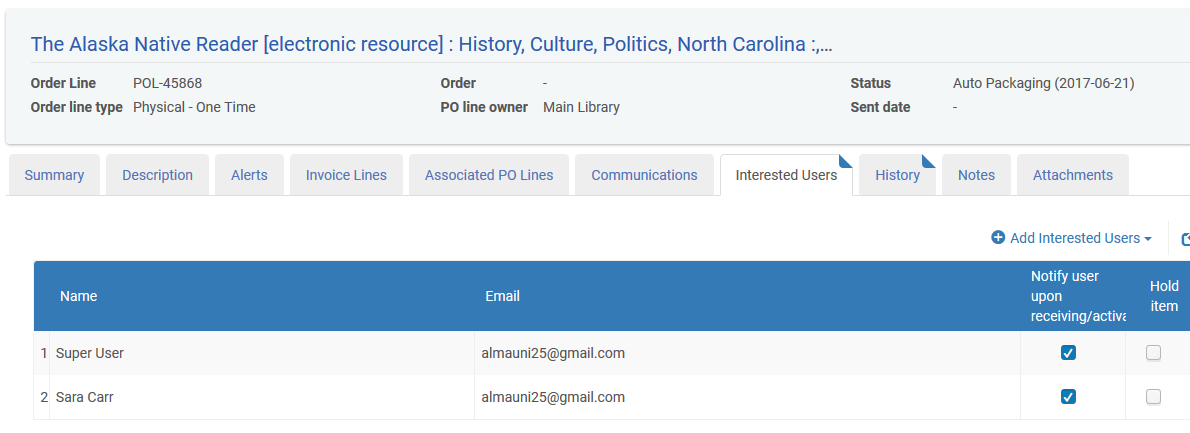
Task: Expand the Add Interested Users dropdown arrow
Action: [1148, 239]
